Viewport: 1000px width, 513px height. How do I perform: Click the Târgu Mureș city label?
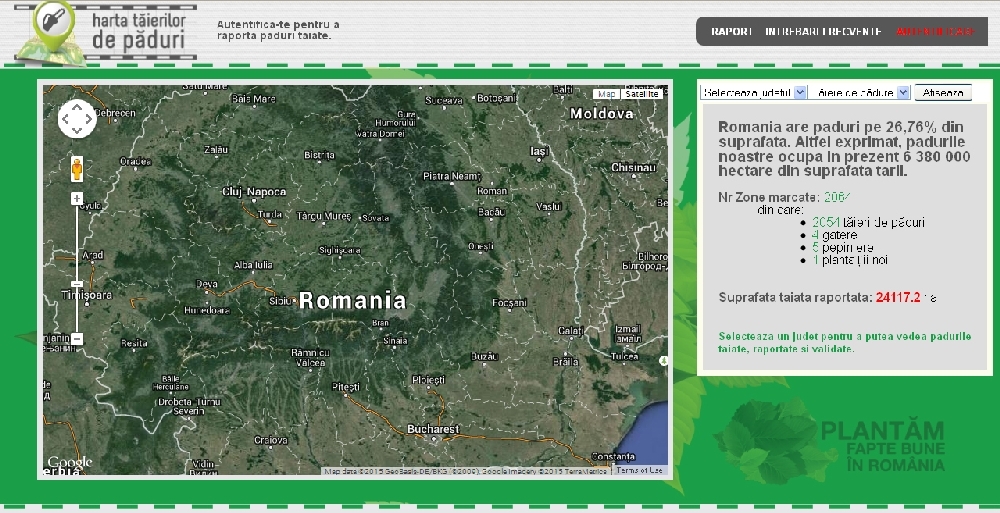pyautogui.click(x=324, y=216)
